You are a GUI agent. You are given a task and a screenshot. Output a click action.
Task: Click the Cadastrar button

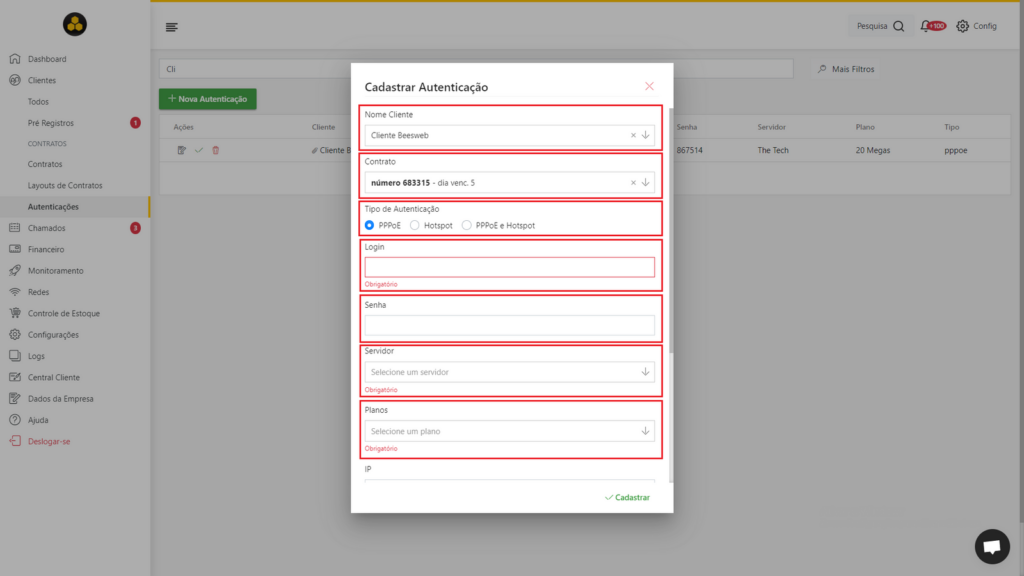coord(627,498)
